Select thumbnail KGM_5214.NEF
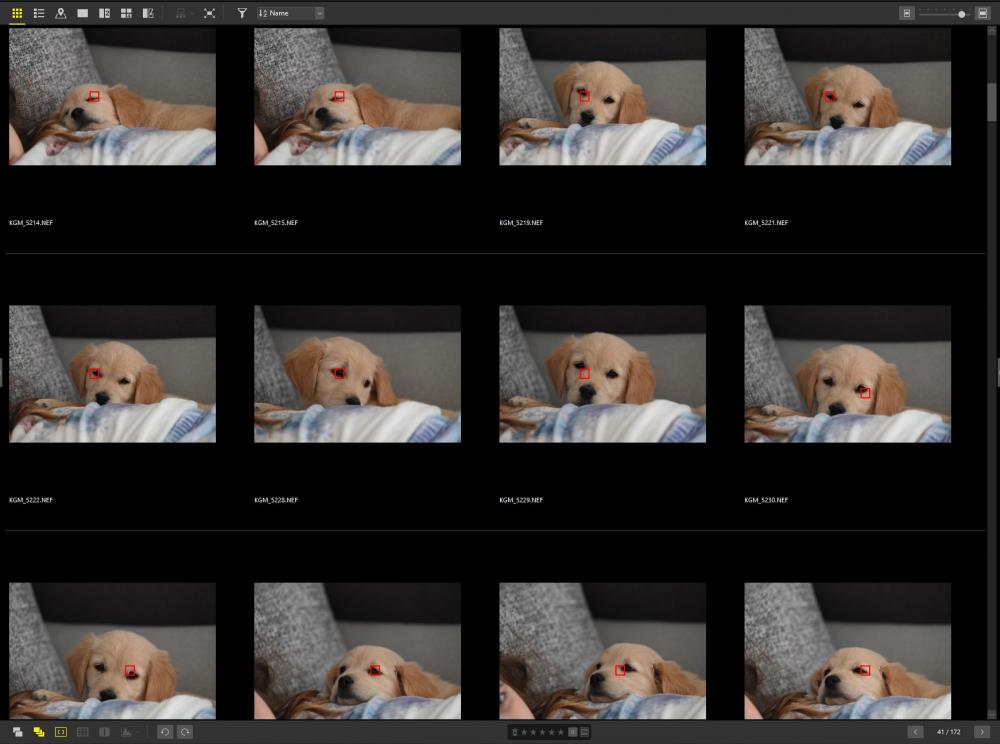Image resolution: width=1000 pixels, height=744 pixels. coord(112,96)
